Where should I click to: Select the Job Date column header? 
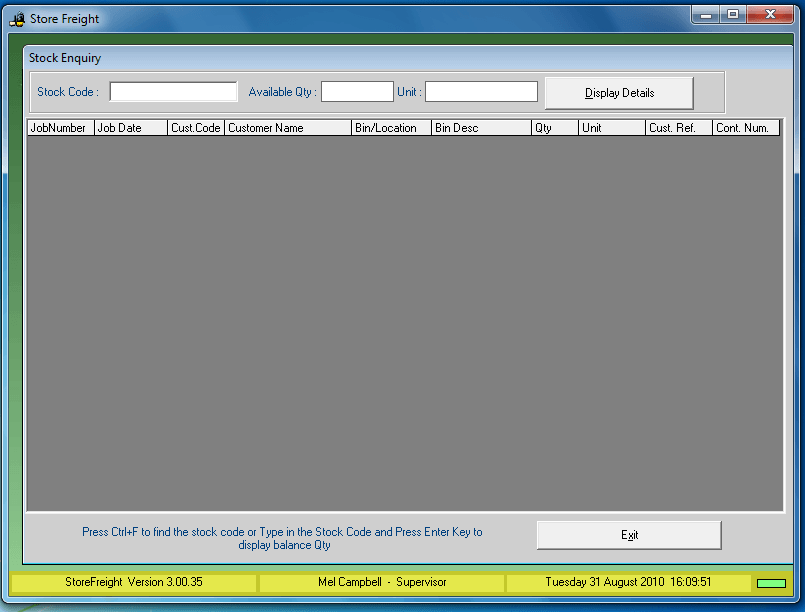pyautogui.click(x=131, y=128)
